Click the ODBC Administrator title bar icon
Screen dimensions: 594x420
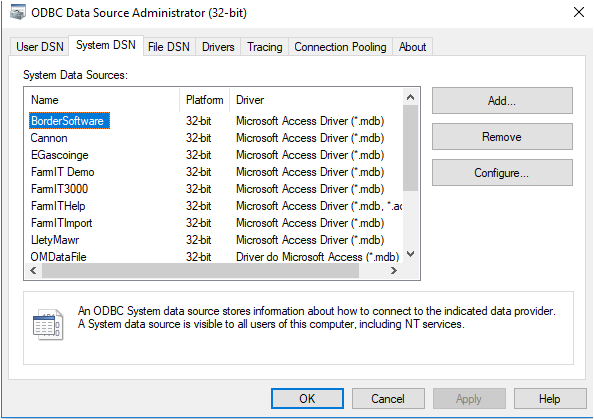tap(17, 12)
